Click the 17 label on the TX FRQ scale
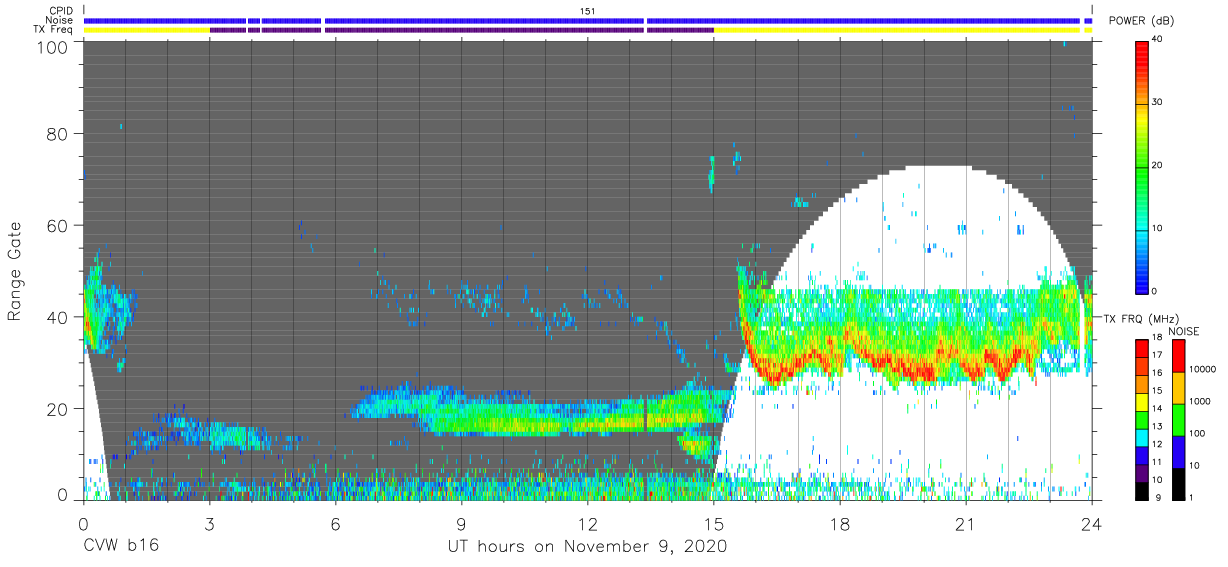The width and height of the screenshot is (1228, 567). click(1157, 355)
